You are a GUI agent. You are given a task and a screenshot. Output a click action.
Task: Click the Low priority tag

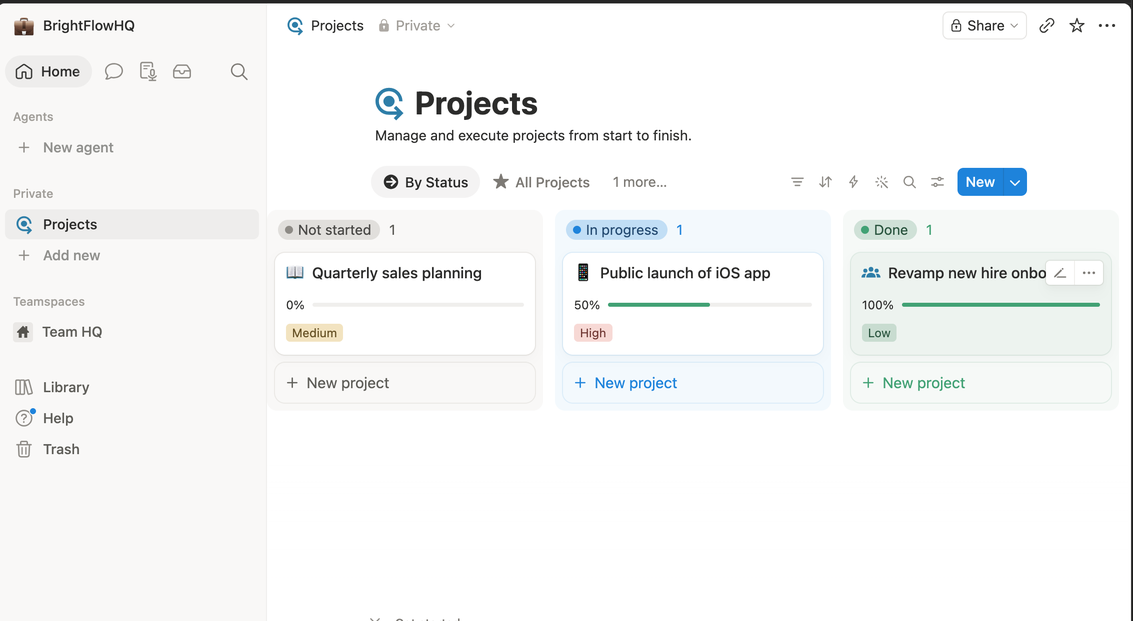point(879,333)
